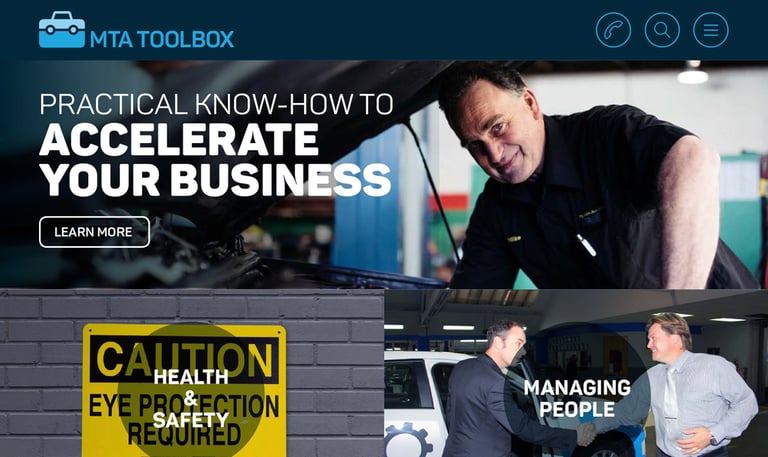
Task: Open the Health & Safety tile label
Action: pos(191,398)
